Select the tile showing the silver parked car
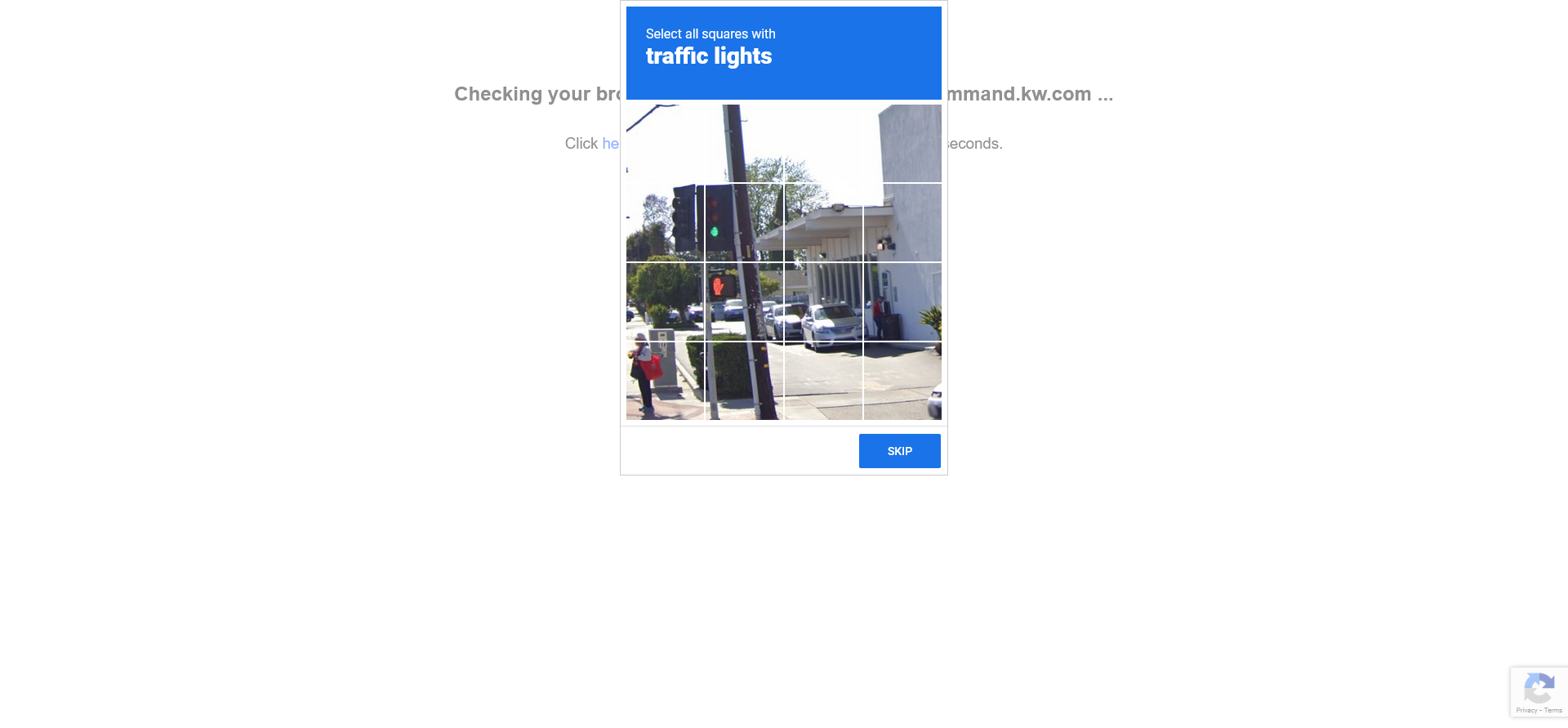Viewport: 1568px width, 728px height. tap(823, 301)
